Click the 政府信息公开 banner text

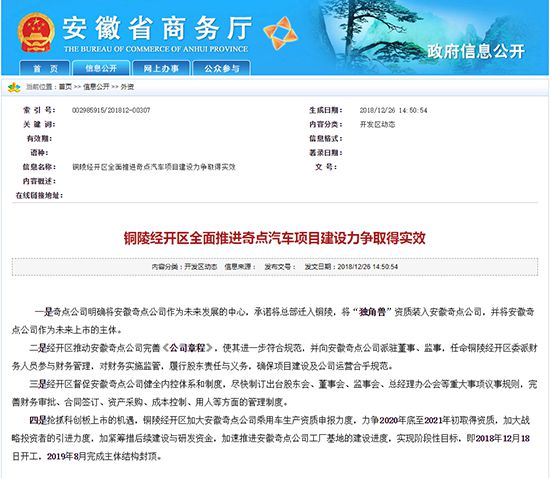point(476,51)
